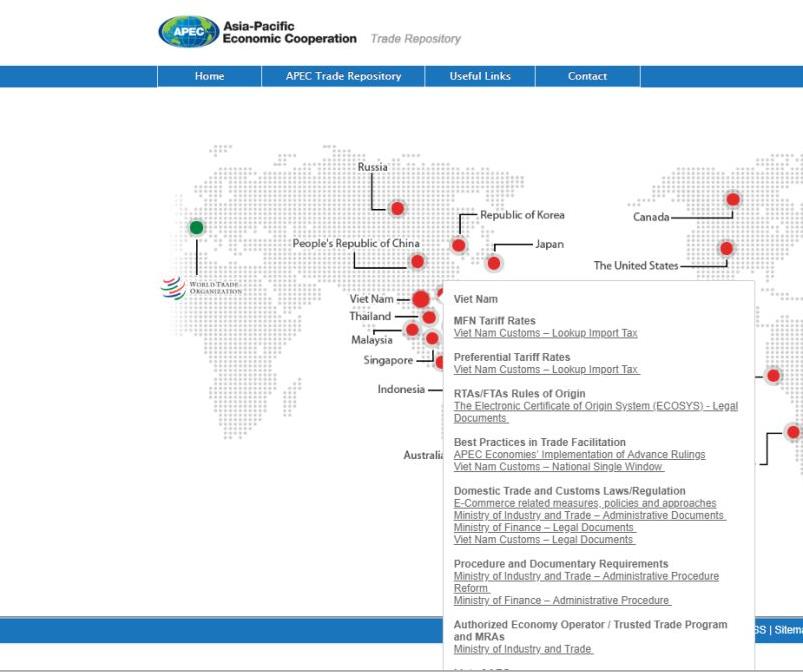
Task: Click the Thailand map label
Action: (x=370, y=317)
